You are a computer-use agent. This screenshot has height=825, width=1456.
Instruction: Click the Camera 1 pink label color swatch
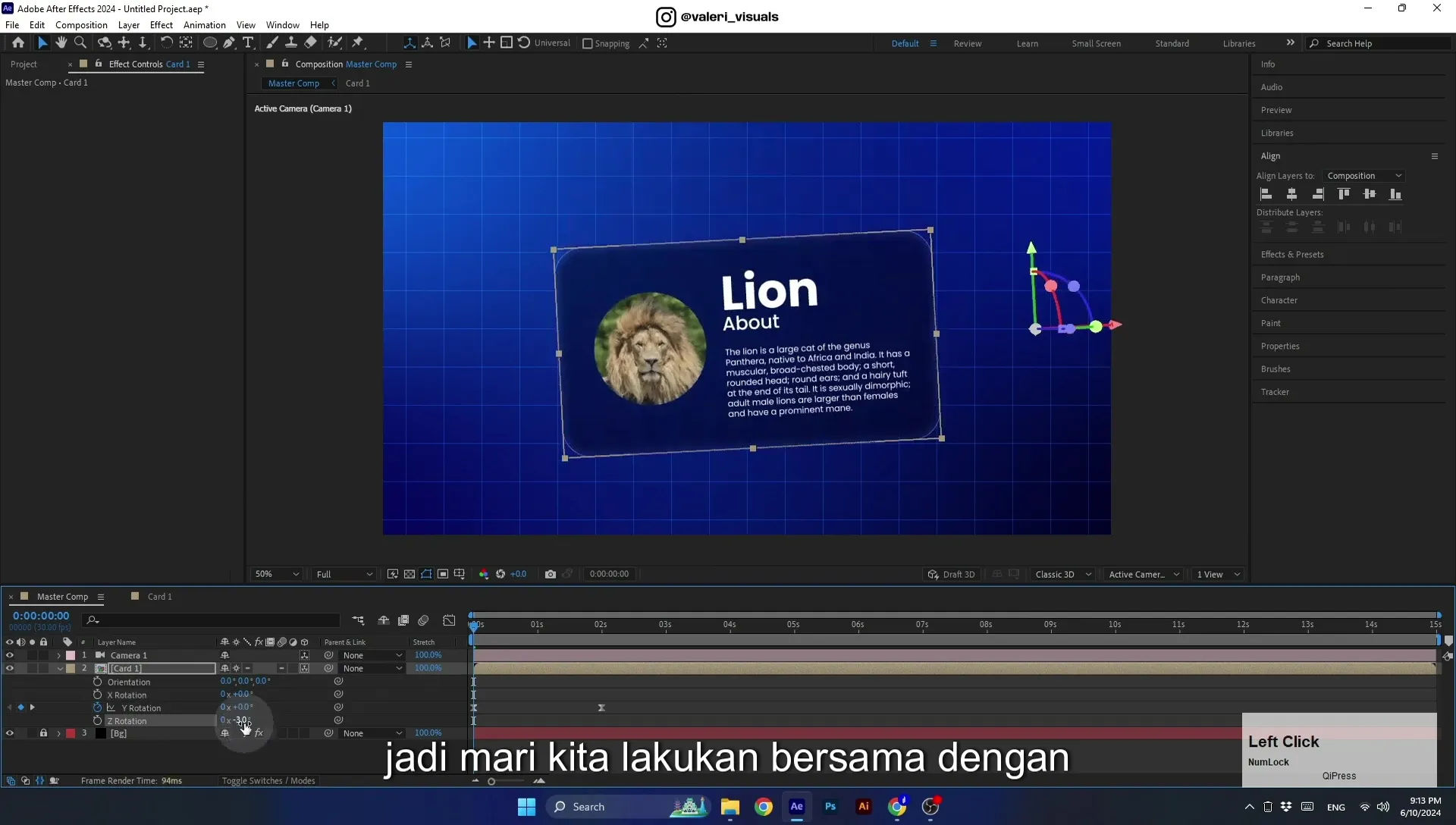tap(71, 655)
